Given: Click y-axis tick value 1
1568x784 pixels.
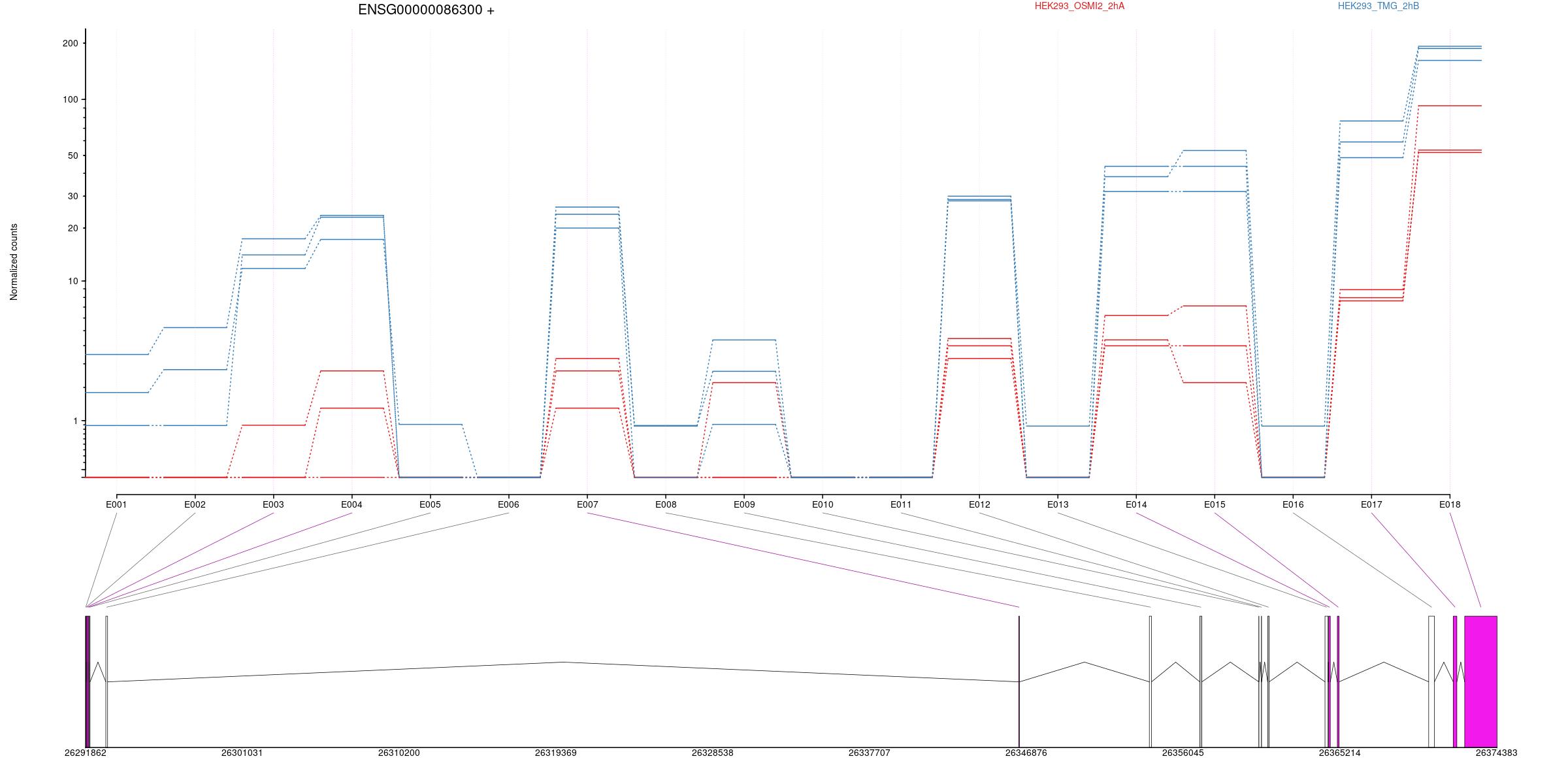Looking at the screenshot, I should pos(75,421).
